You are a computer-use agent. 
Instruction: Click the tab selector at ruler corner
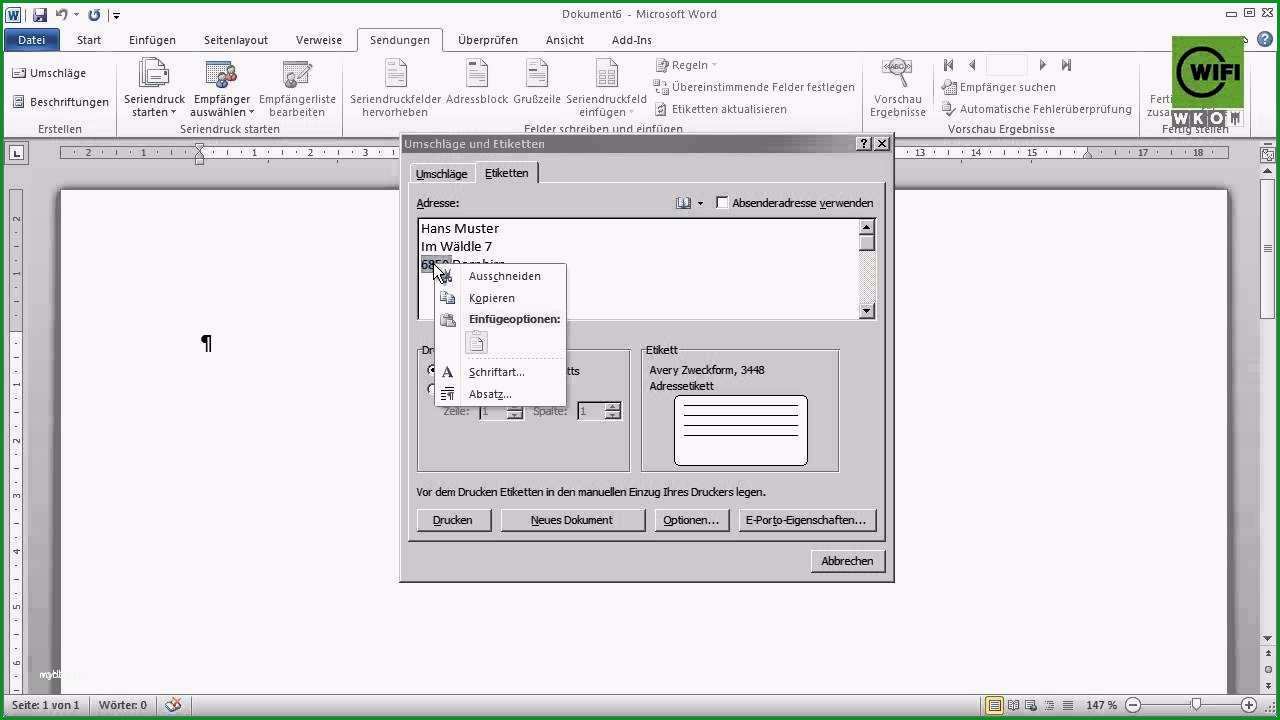point(16,153)
